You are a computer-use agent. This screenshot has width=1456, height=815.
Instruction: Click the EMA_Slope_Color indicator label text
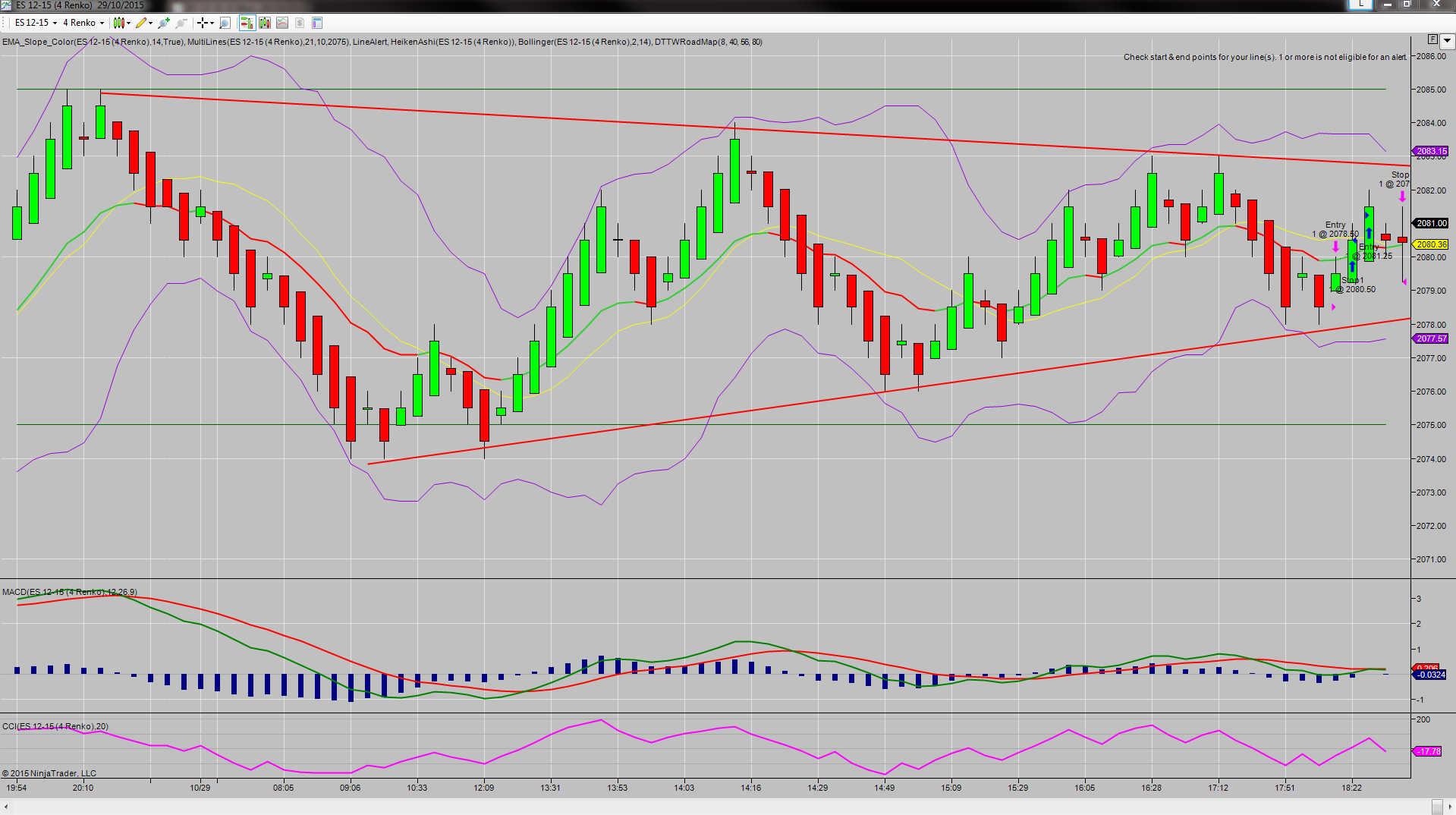93,42
